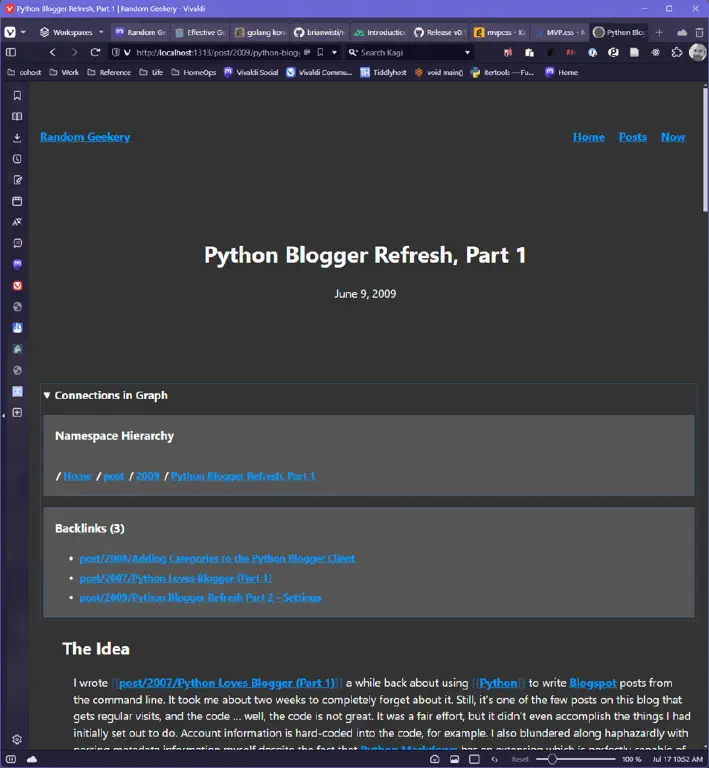
Task: Click the Search Kagi field
Action: 410,52
